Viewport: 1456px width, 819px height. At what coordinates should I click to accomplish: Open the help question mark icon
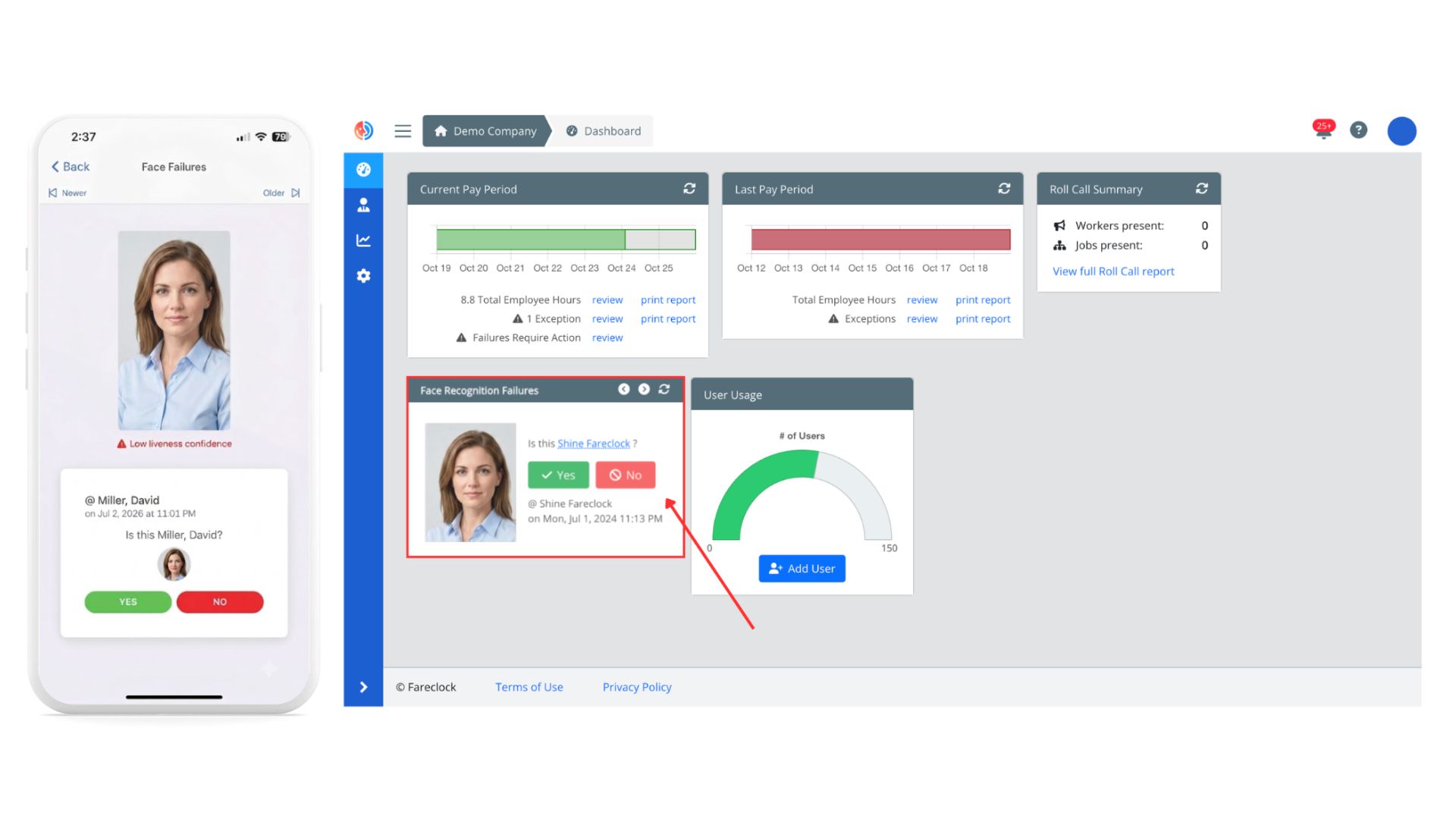pyautogui.click(x=1358, y=130)
